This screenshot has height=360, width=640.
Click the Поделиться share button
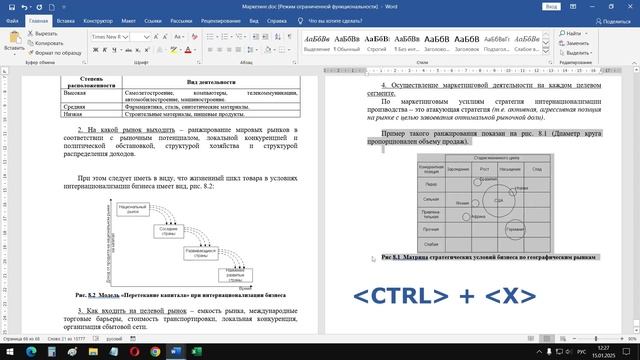[x=613, y=21]
